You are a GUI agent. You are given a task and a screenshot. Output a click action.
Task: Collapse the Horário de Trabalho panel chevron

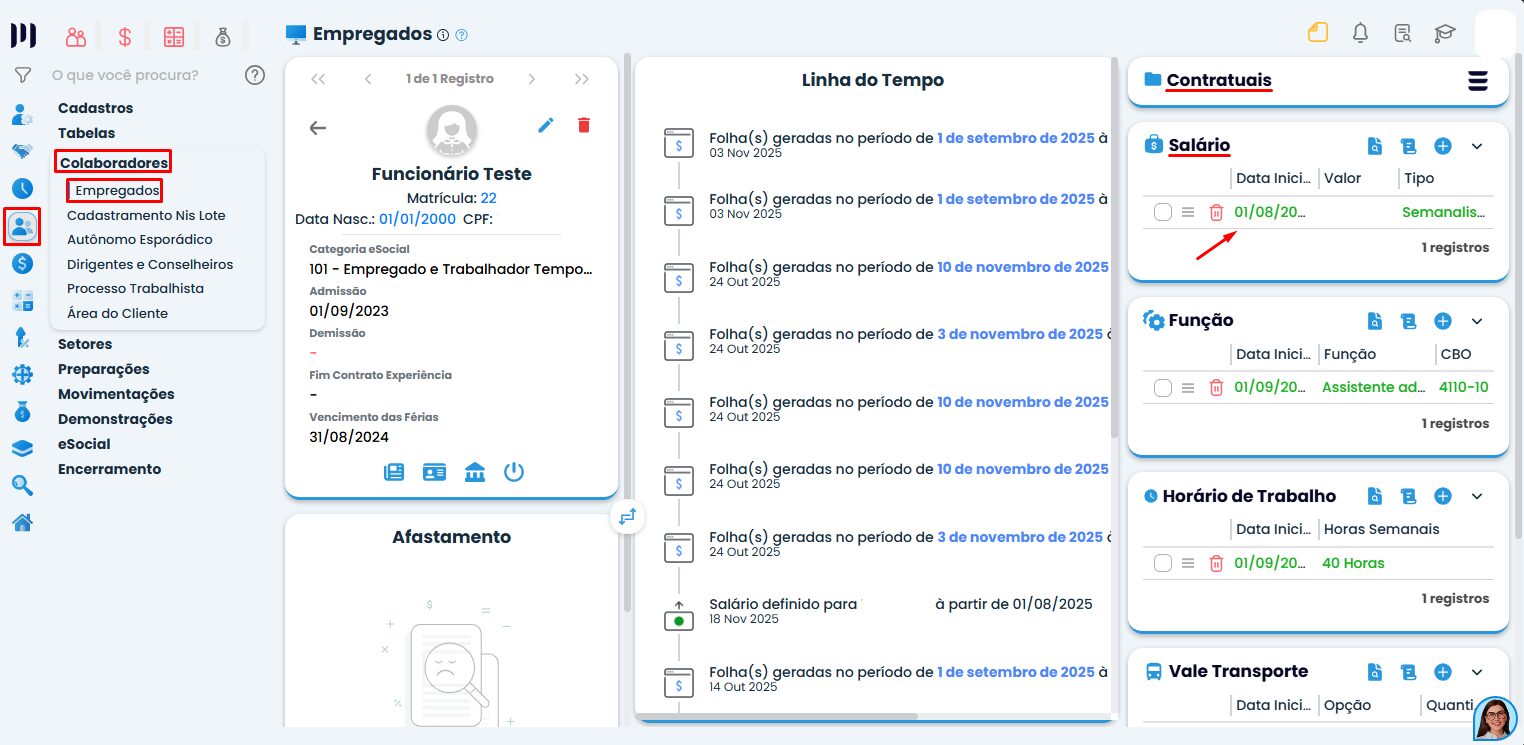click(x=1476, y=496)
